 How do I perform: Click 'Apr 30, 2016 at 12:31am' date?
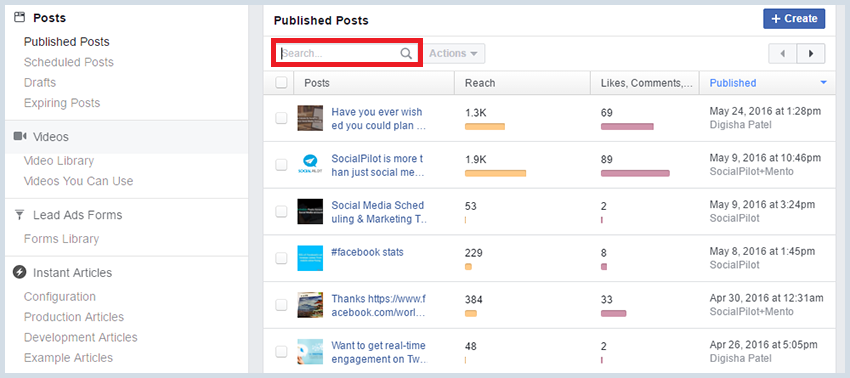click(767, 298)
